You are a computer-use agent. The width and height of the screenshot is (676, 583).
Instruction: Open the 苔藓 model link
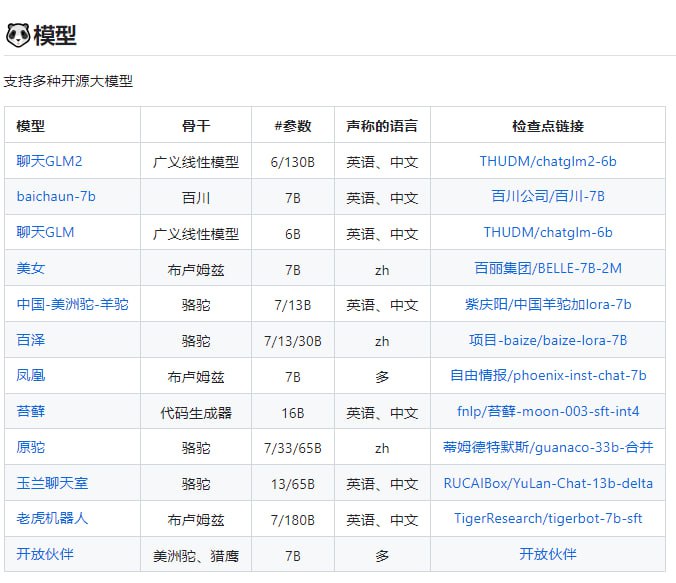[31, 411]
